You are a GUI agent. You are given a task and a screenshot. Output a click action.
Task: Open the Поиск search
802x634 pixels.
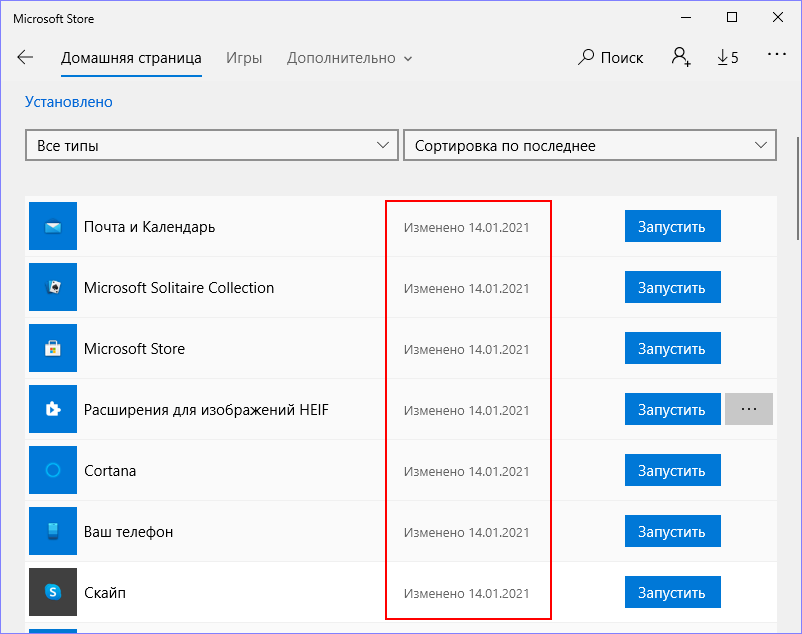pyautogui.click(x=610, y=57)
